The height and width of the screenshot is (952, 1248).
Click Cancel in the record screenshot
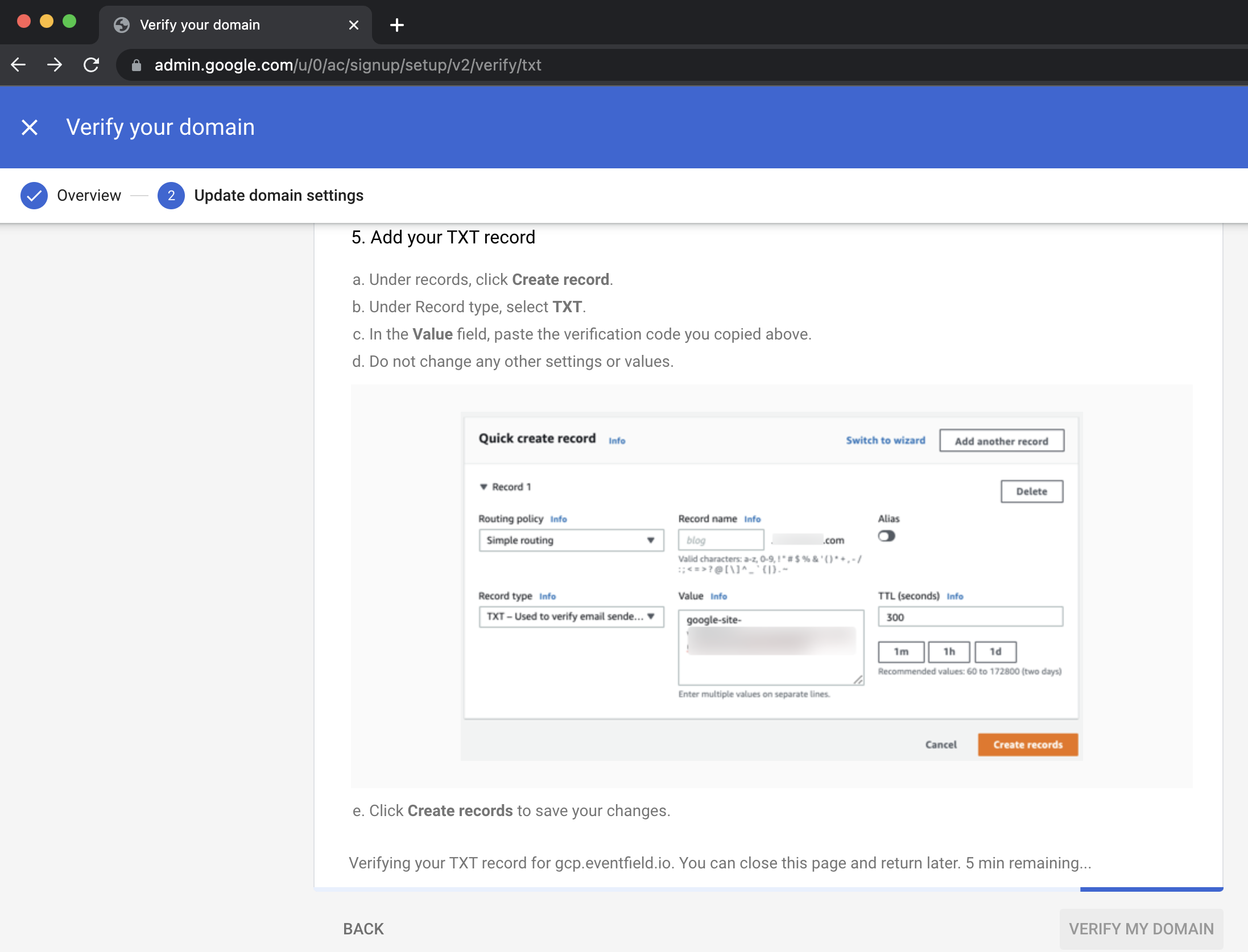[941, 744]
